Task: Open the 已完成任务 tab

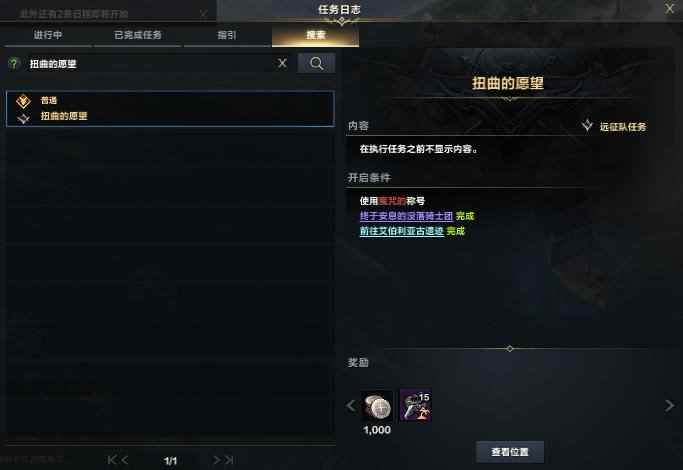Action: [x=138, y=35]
